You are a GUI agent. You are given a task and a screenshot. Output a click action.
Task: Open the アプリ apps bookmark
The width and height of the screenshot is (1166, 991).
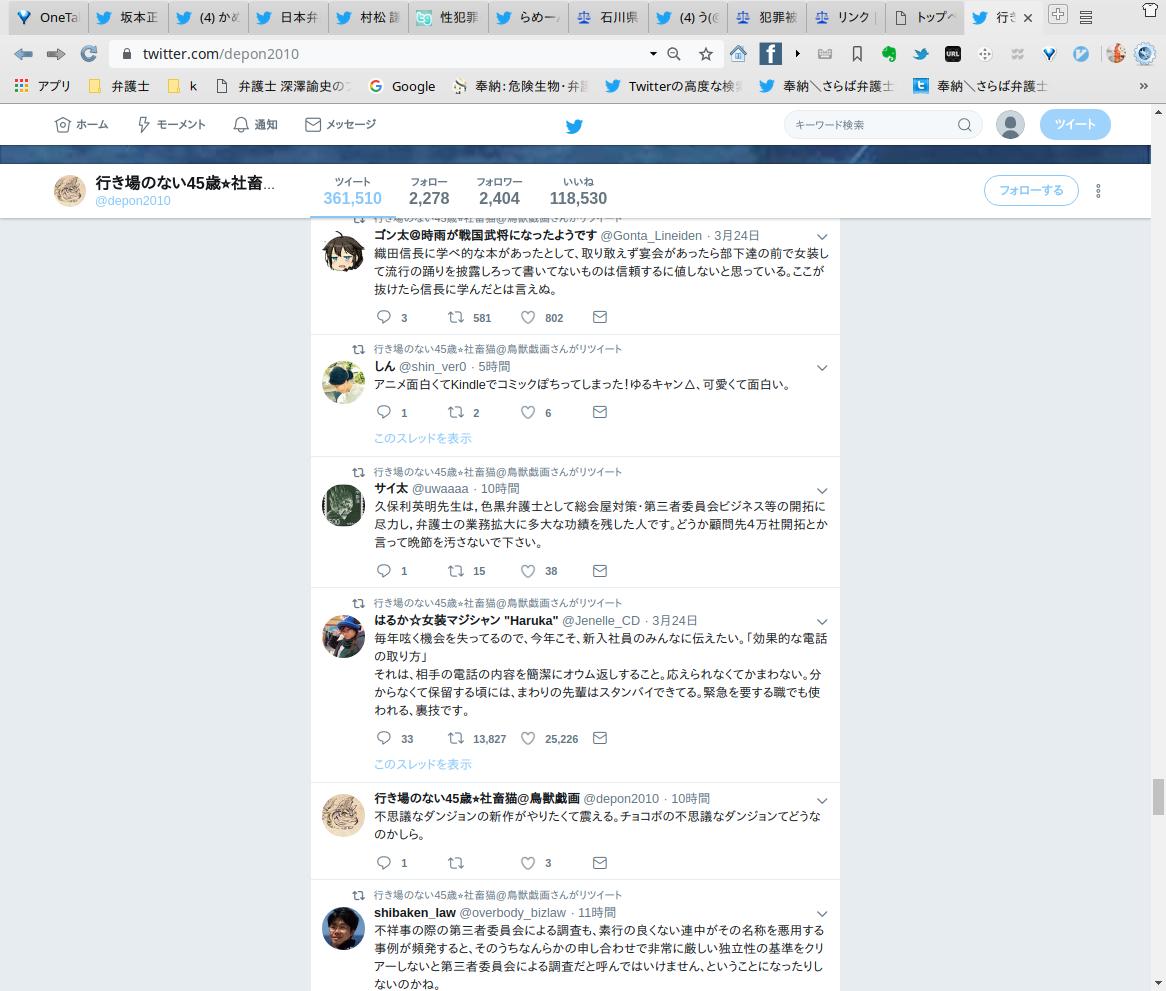click(42, 86)
